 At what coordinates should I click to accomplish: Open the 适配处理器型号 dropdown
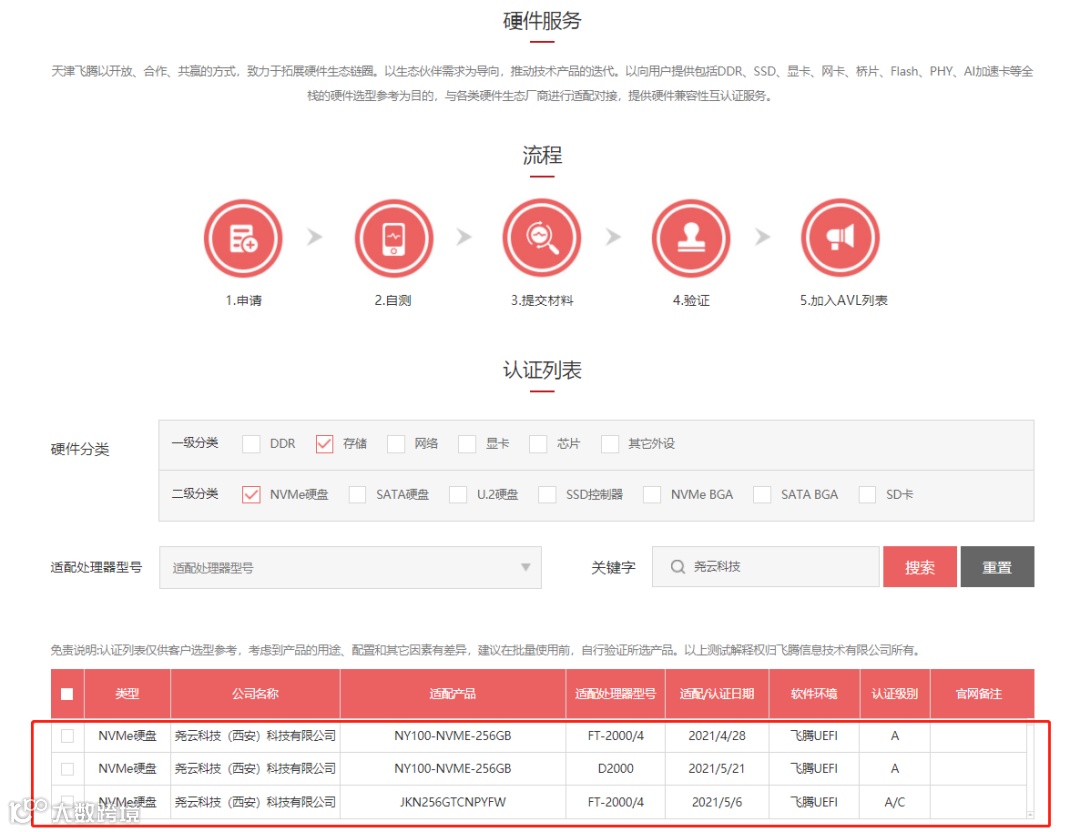coord(350,568)
